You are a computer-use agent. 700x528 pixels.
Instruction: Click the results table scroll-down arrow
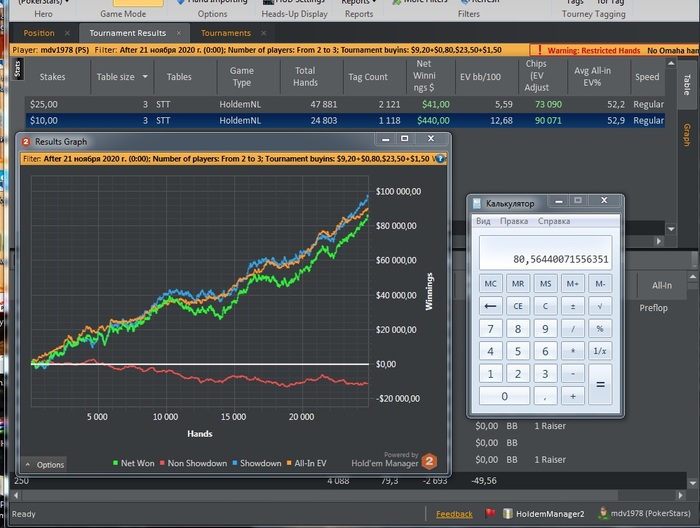[671, 229]
